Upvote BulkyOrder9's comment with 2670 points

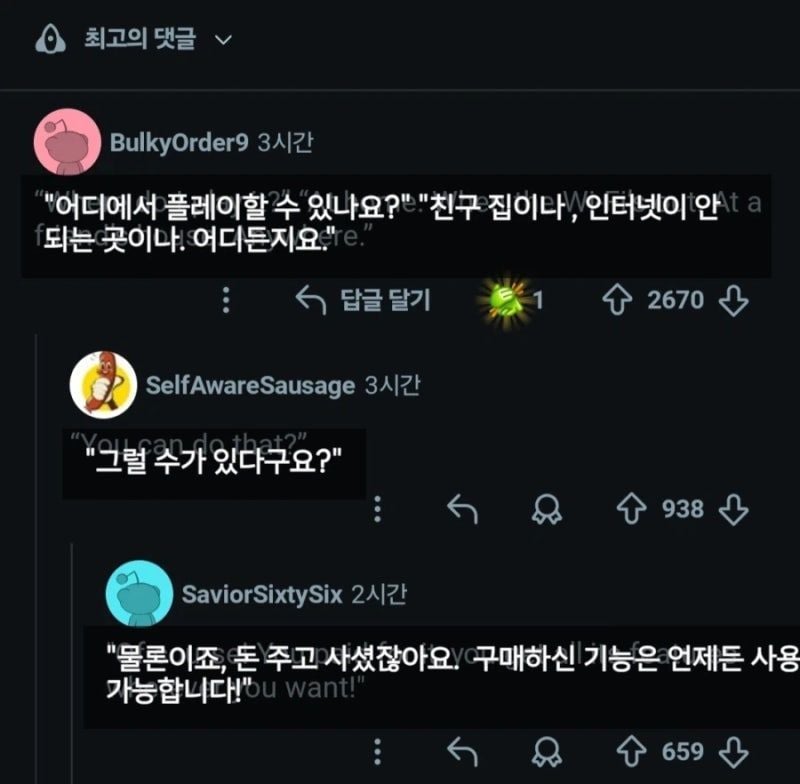point(617,300)
